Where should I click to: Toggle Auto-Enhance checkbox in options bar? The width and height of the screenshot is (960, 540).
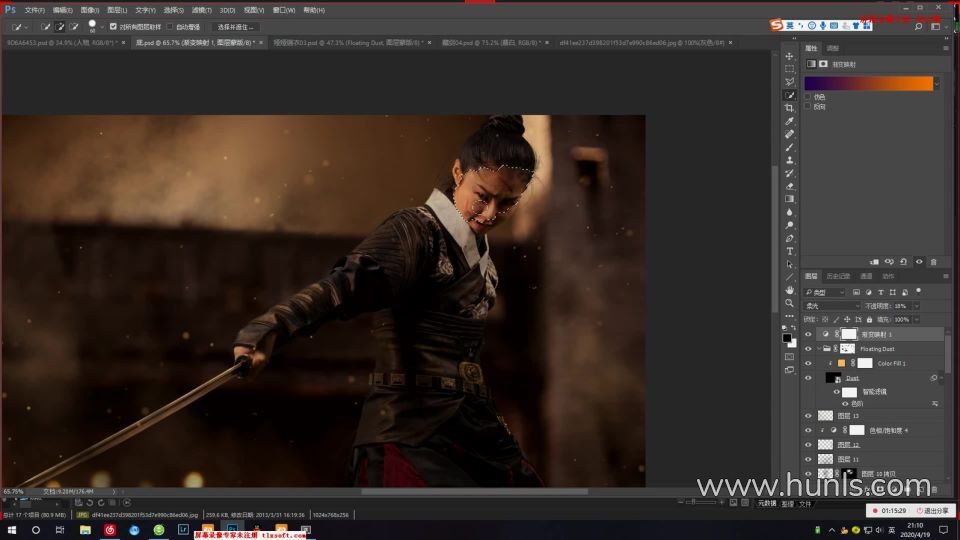click(170, 26)
